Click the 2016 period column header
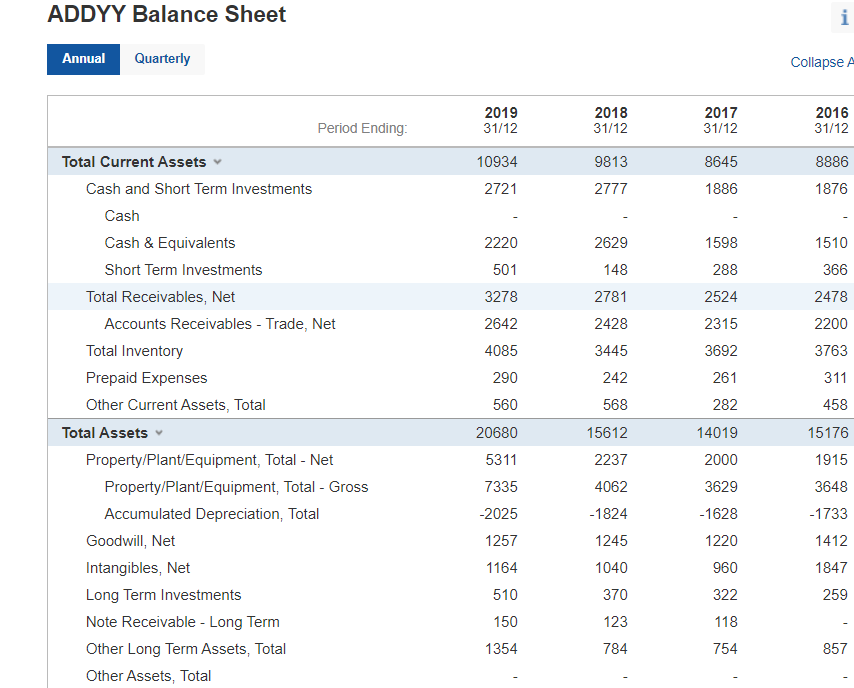Viewport: 854px width, 688px height. coord(831,120)
